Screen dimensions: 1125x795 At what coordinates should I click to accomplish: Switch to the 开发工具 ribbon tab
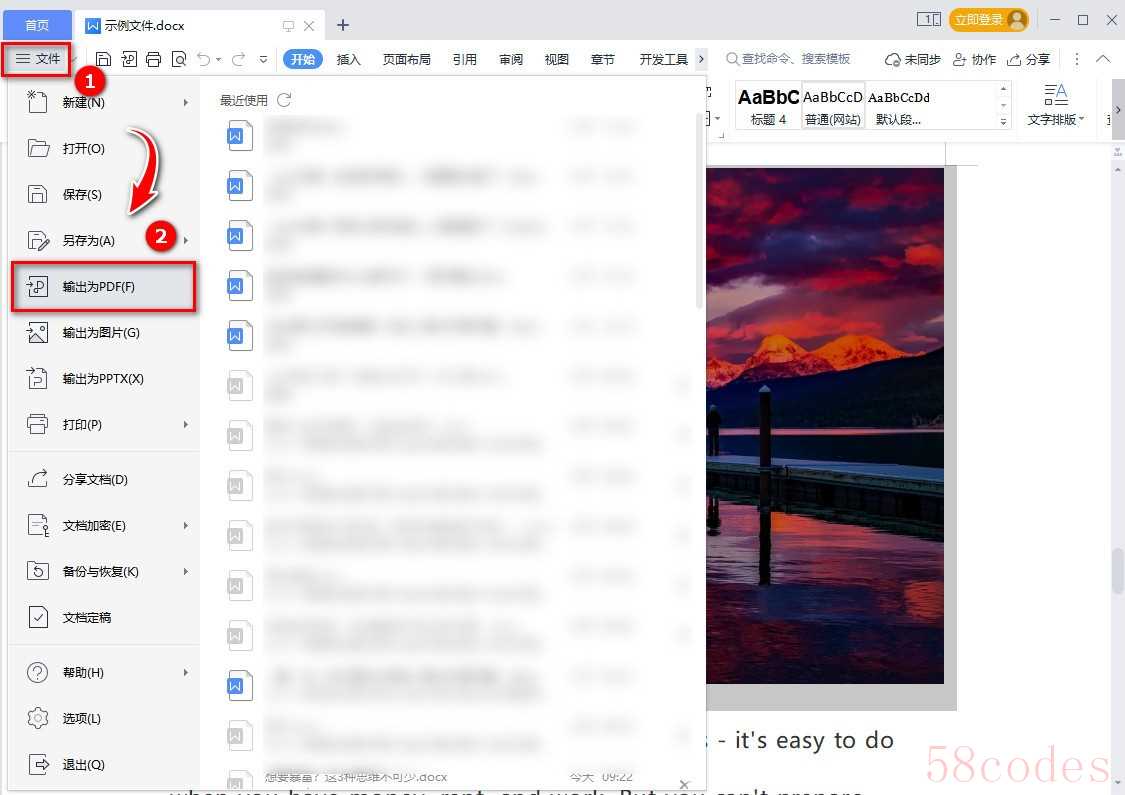663,59
